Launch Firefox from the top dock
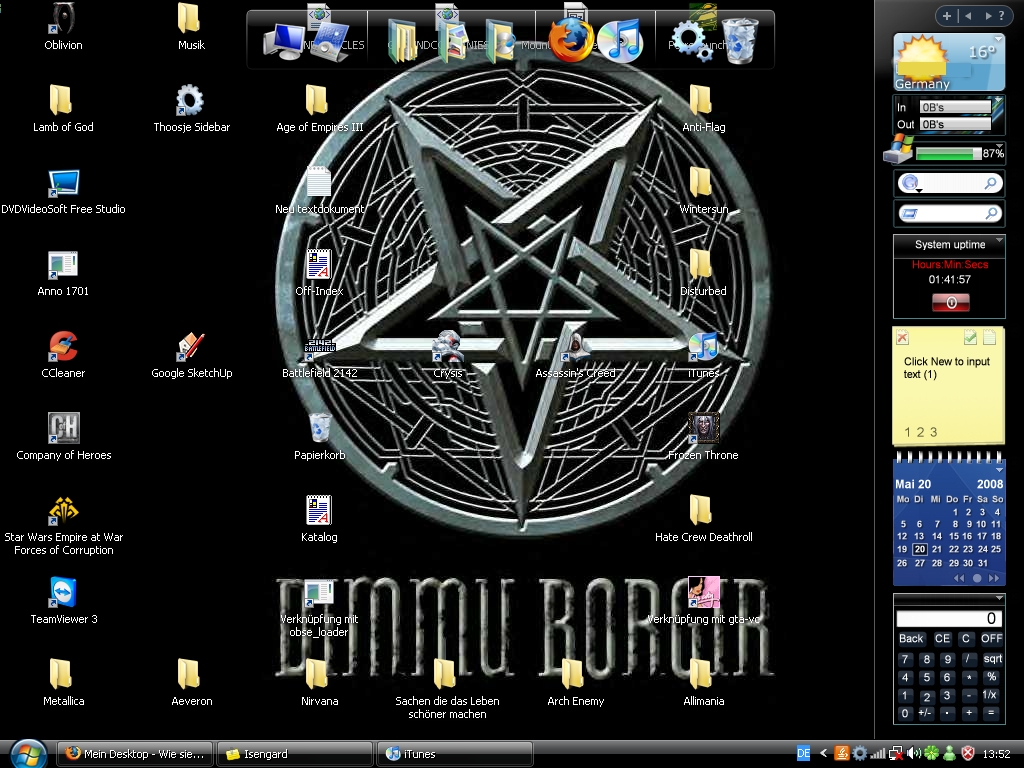The height and width of the screenshot is (768, 1024). 571,41
